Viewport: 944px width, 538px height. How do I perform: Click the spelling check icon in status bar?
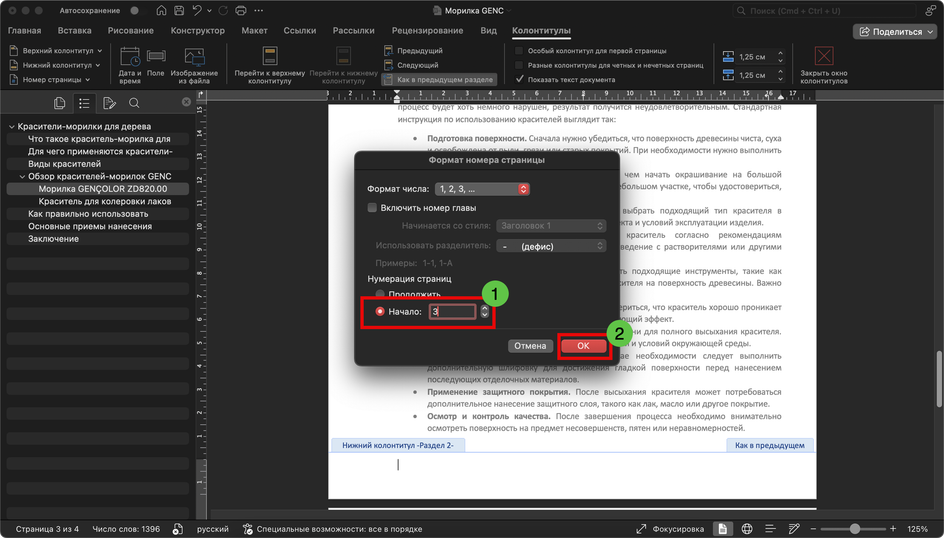pyautogui.click(x=178, y=529)
